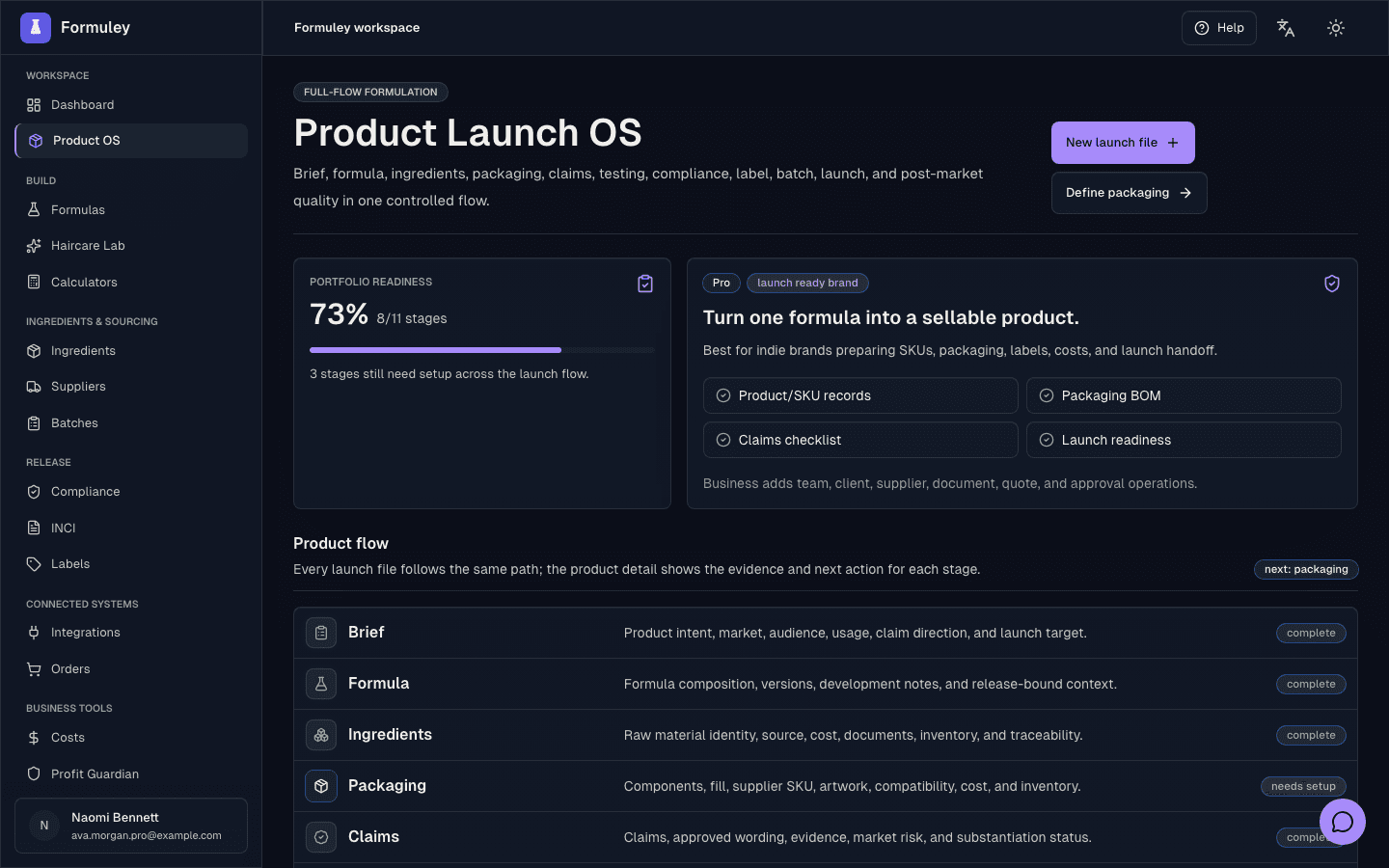This screenshot has height=868, width=1389.
Task: Click the 8/11 stages text
Action: pos(412,318)
